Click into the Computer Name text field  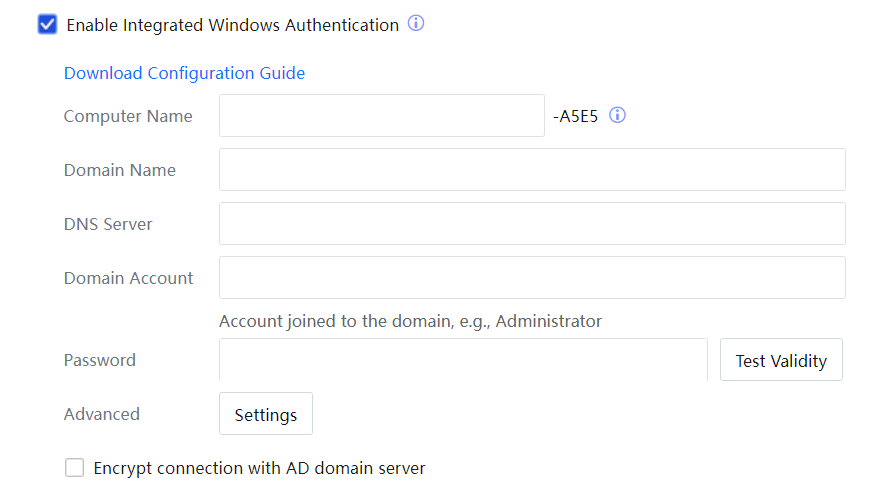click(x=381, y=116)
